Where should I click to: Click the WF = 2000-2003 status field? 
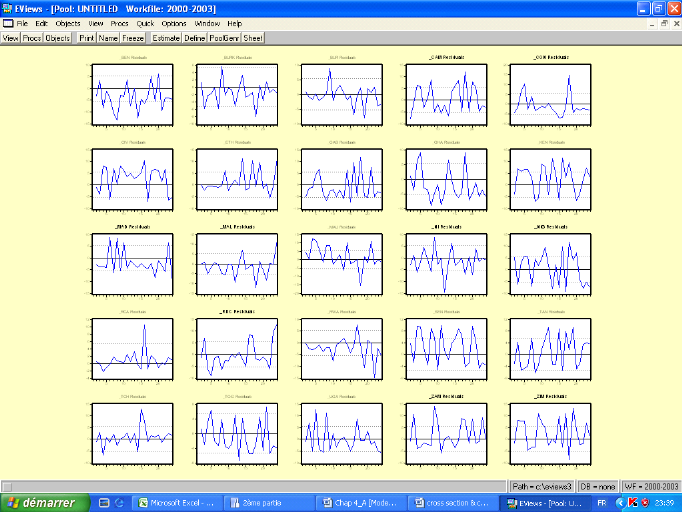coord(650,485)
